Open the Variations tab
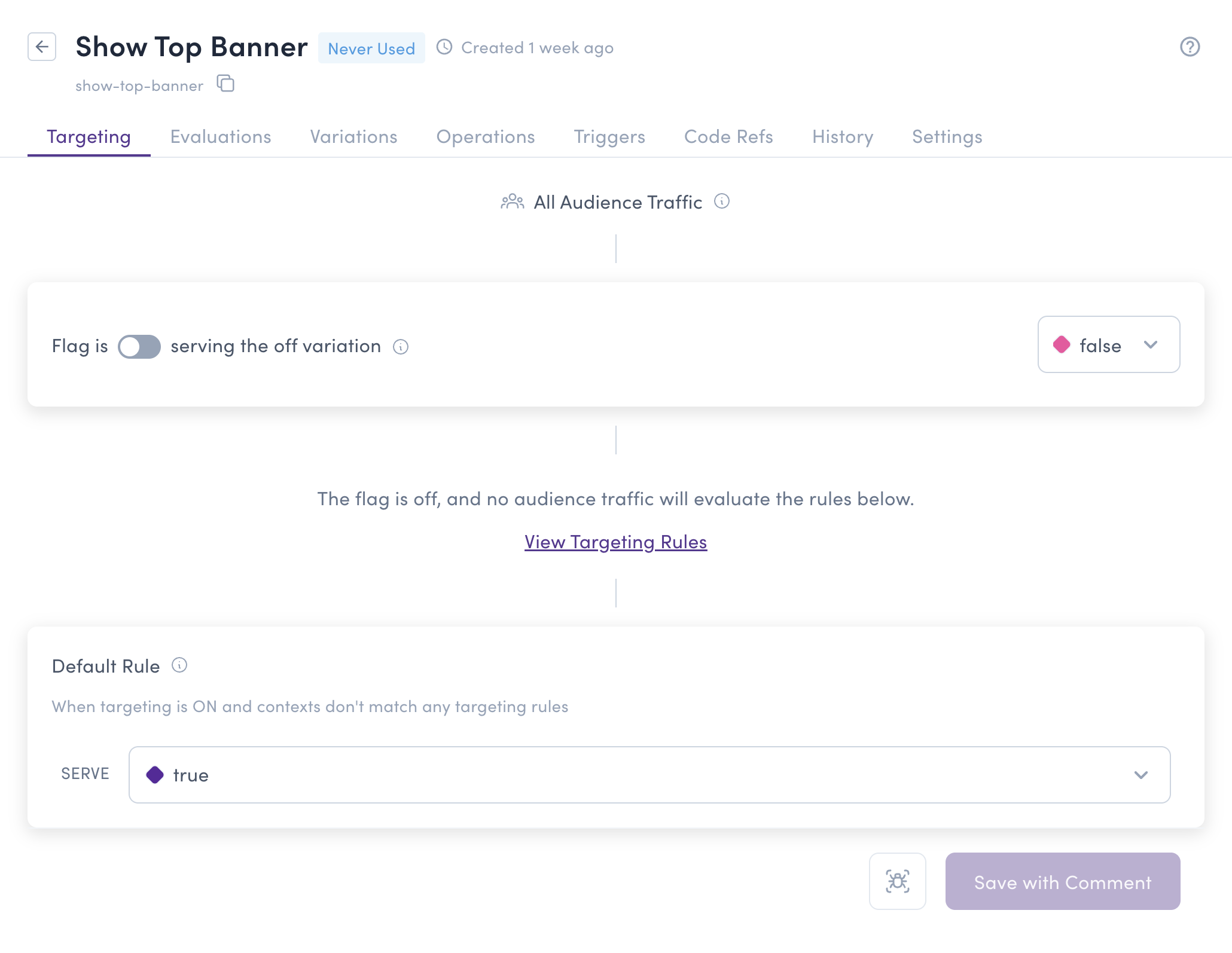 click(x=353, y=137)
